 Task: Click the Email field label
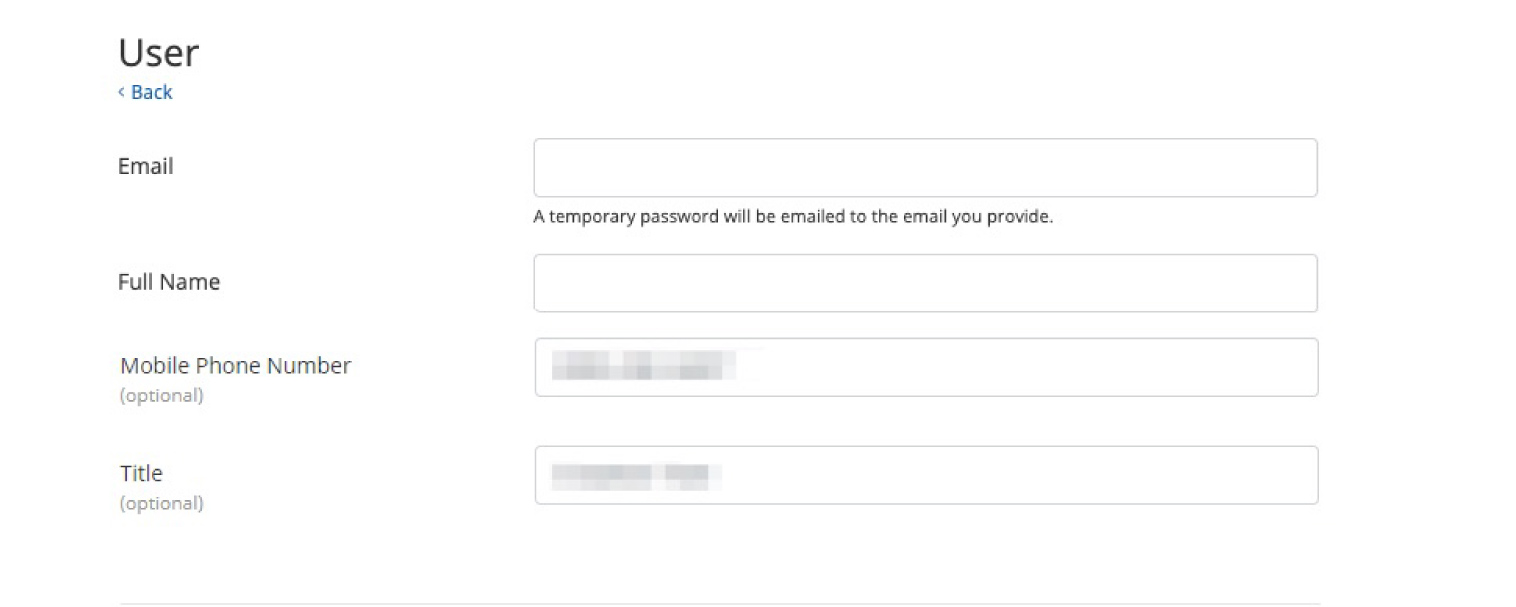click(x=146, y=166)
